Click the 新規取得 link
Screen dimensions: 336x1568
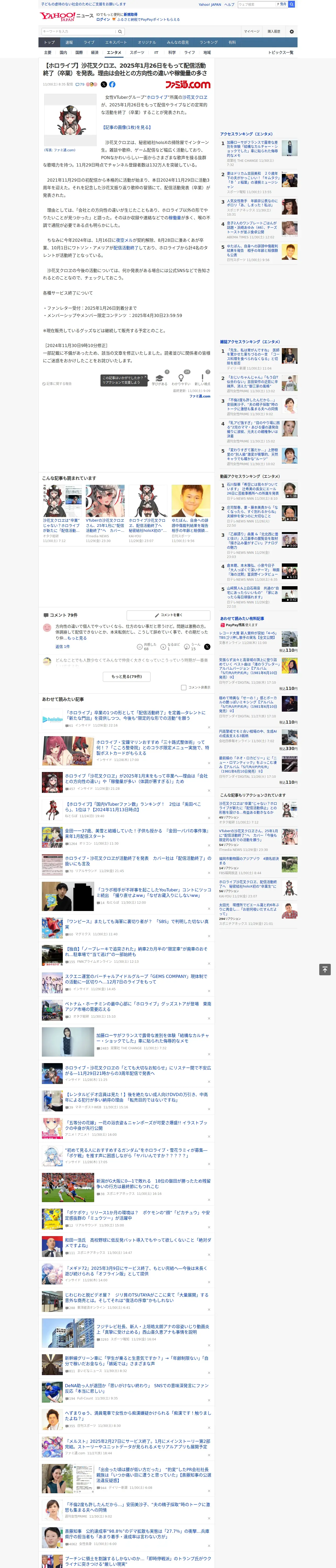pos(131,14)
